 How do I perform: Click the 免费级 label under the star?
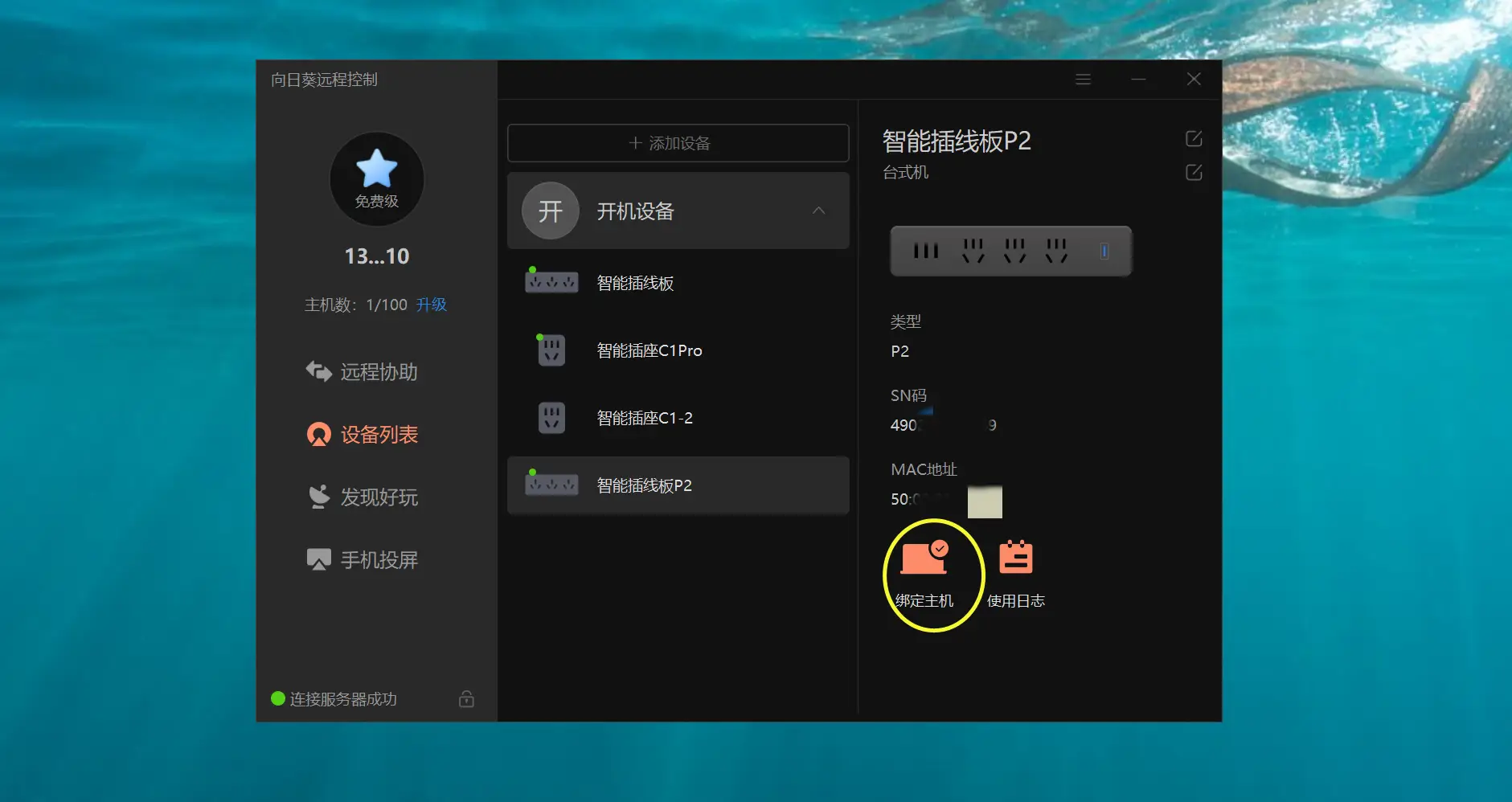click(x=377, y=202)
